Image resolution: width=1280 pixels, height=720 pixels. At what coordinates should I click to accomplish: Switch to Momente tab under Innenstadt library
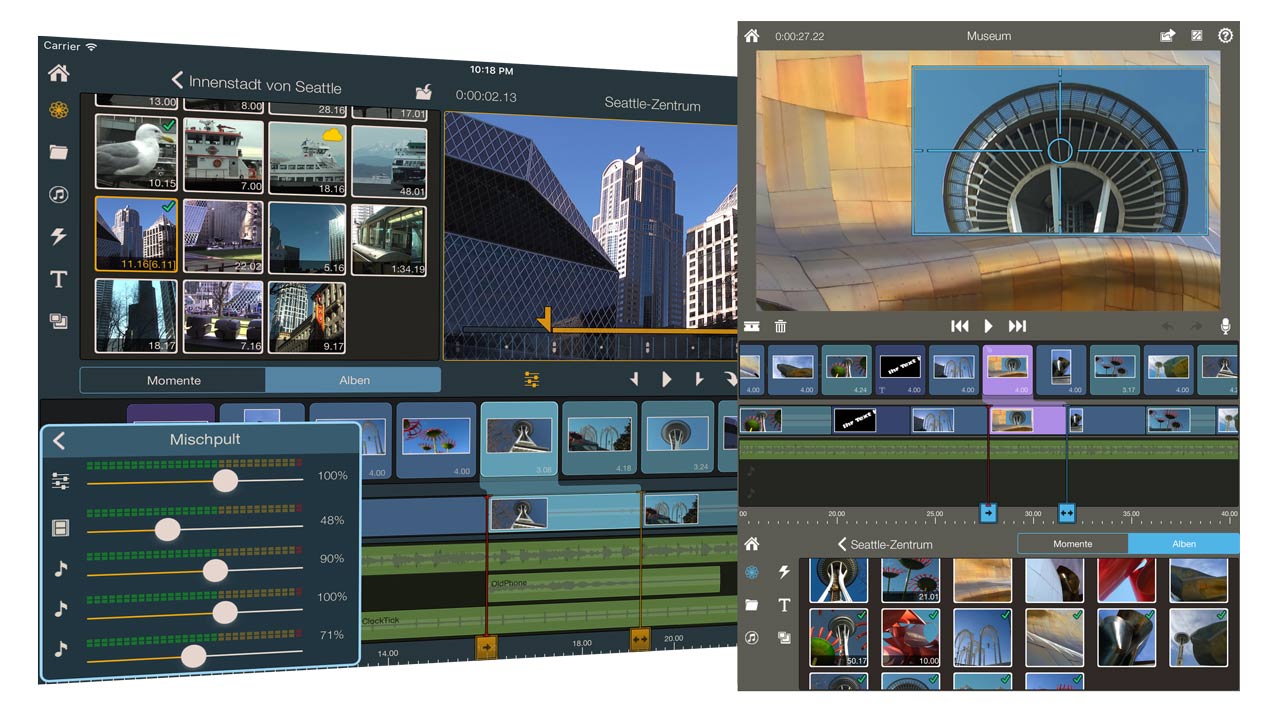click(x=173, y=380)
